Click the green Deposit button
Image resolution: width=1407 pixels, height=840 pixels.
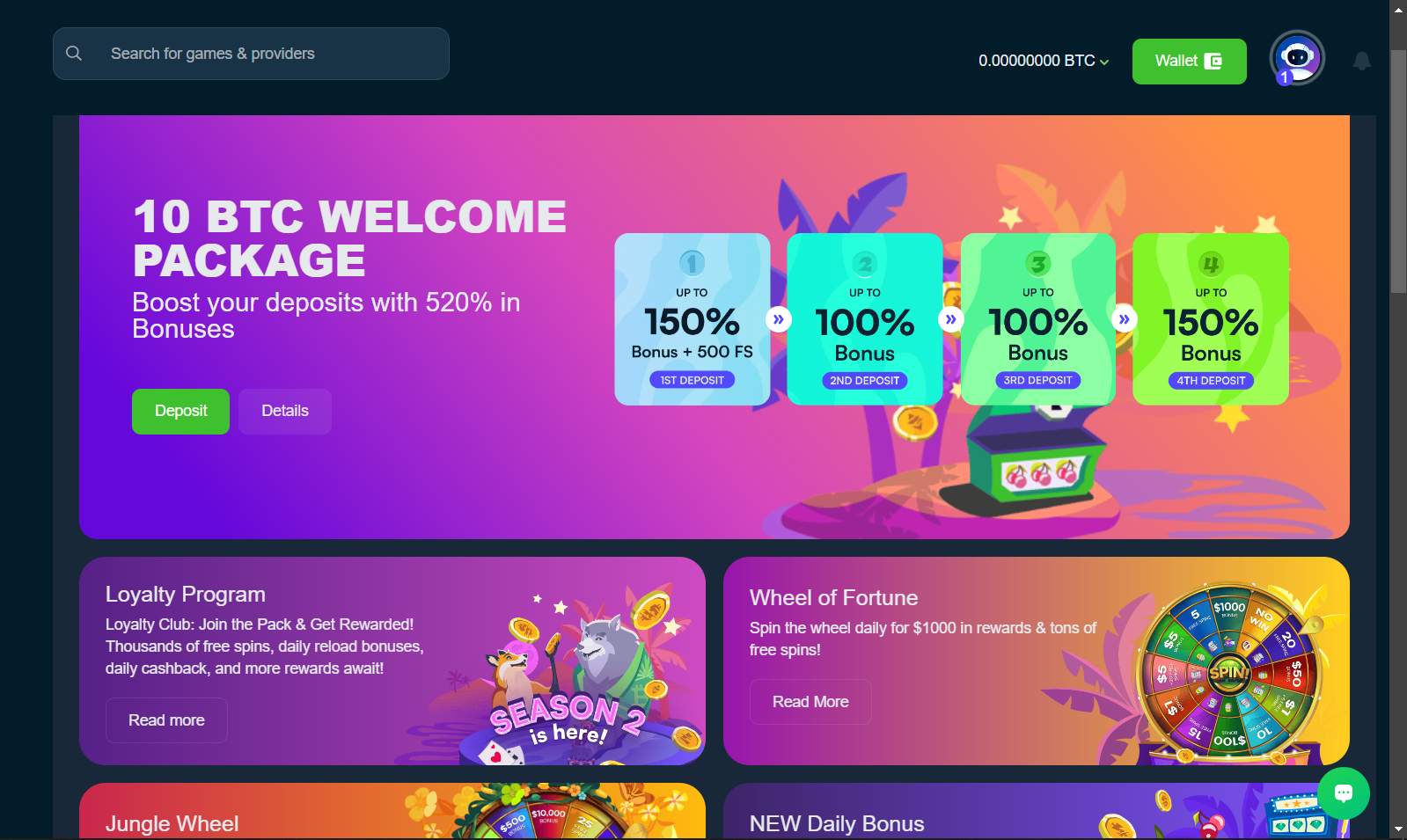click(x=180, y=412)
